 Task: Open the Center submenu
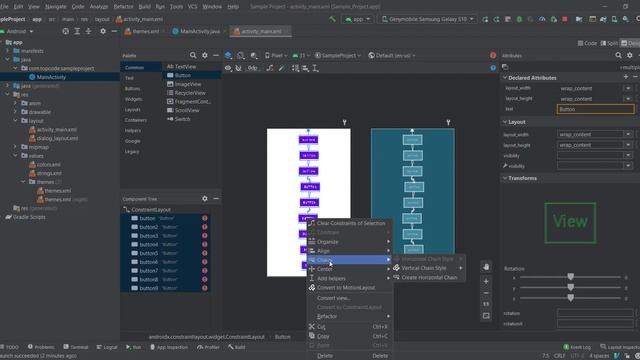[350, 269]
